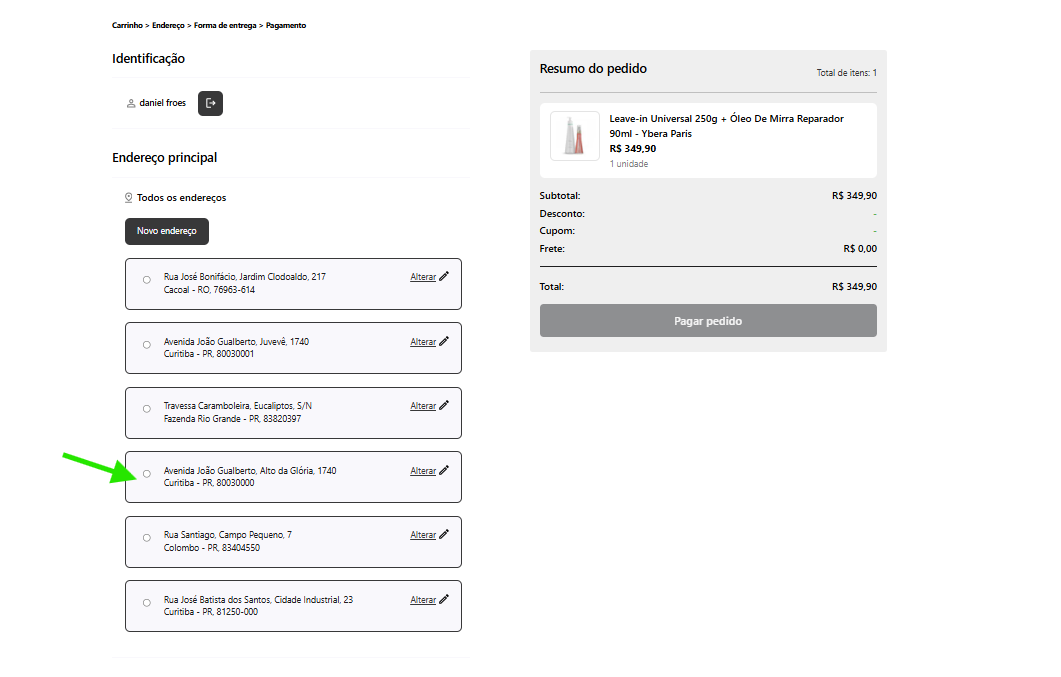Screen dimensions: 1061x677
Task: Click Alterar for Rua José Batista address
Action: pyautogui.click(x=423, y=601)
